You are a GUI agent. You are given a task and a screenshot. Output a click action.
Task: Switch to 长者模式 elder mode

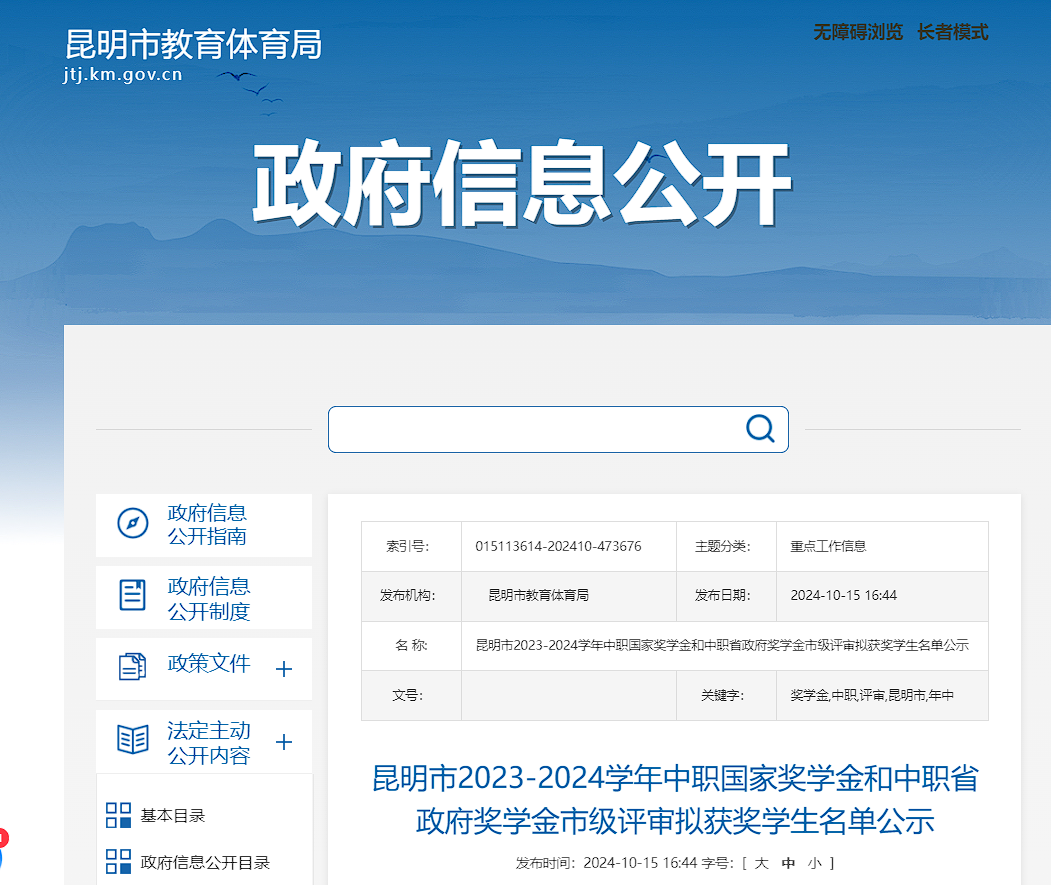click(x=951, y=31)
